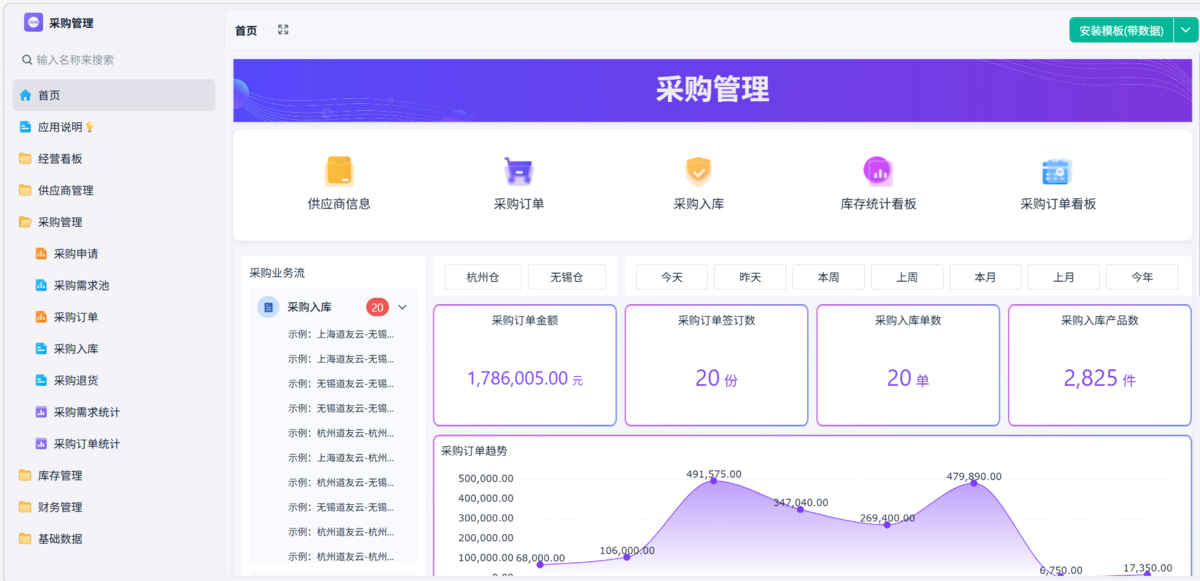Viewport: 1200px width, 581px height.
Task: Open the blue 采购订单看板 shortcut icon
Action: (1057, 171)
